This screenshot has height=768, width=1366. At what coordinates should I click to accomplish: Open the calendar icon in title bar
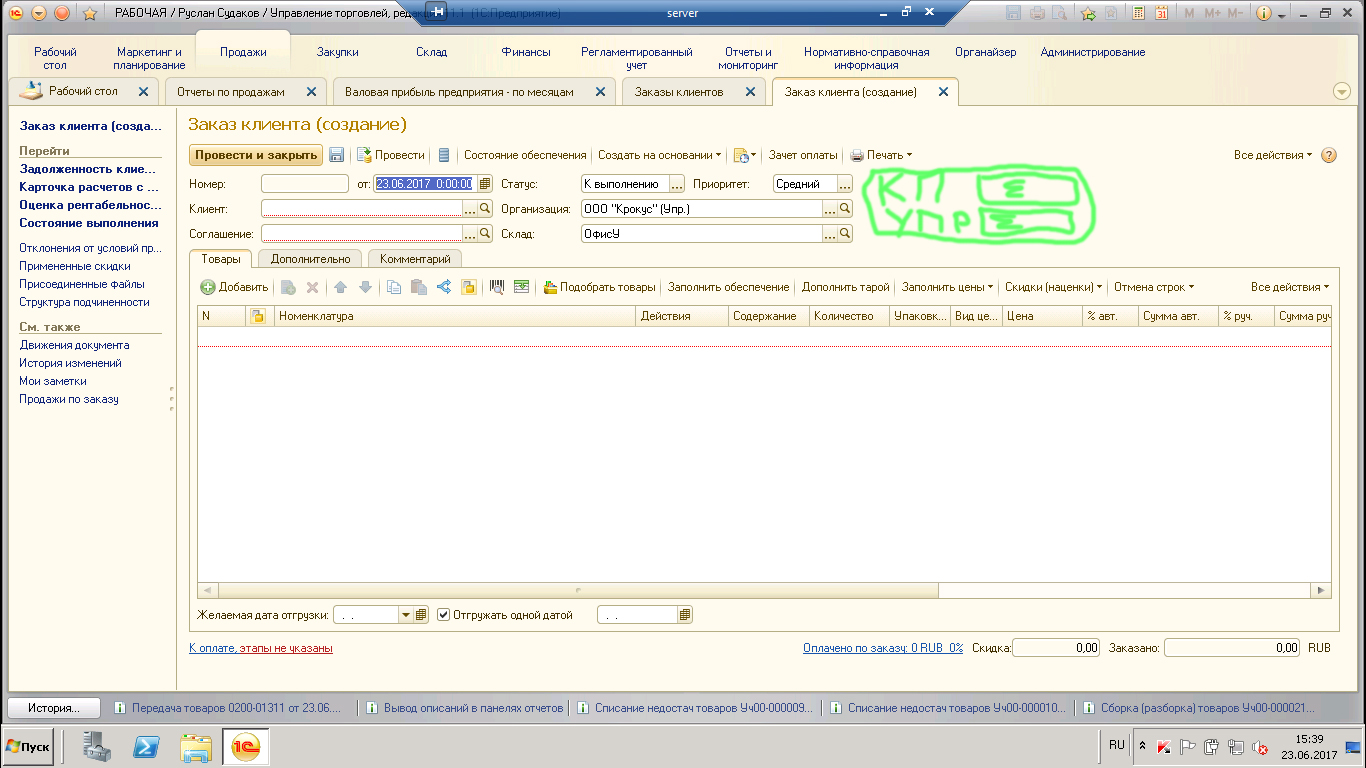1161,13
